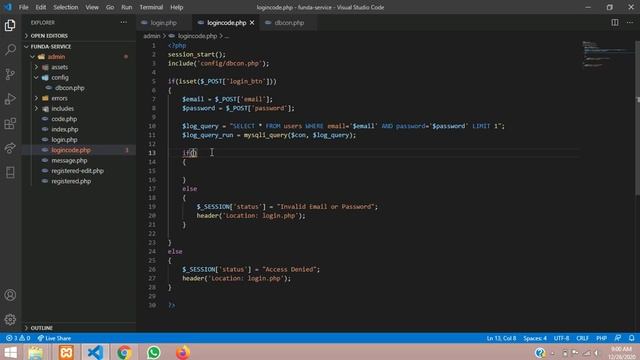Open index.php in the explorer tree
Image resolution: width=640 pixels, height=360 pixels.
tap(64, 129)
